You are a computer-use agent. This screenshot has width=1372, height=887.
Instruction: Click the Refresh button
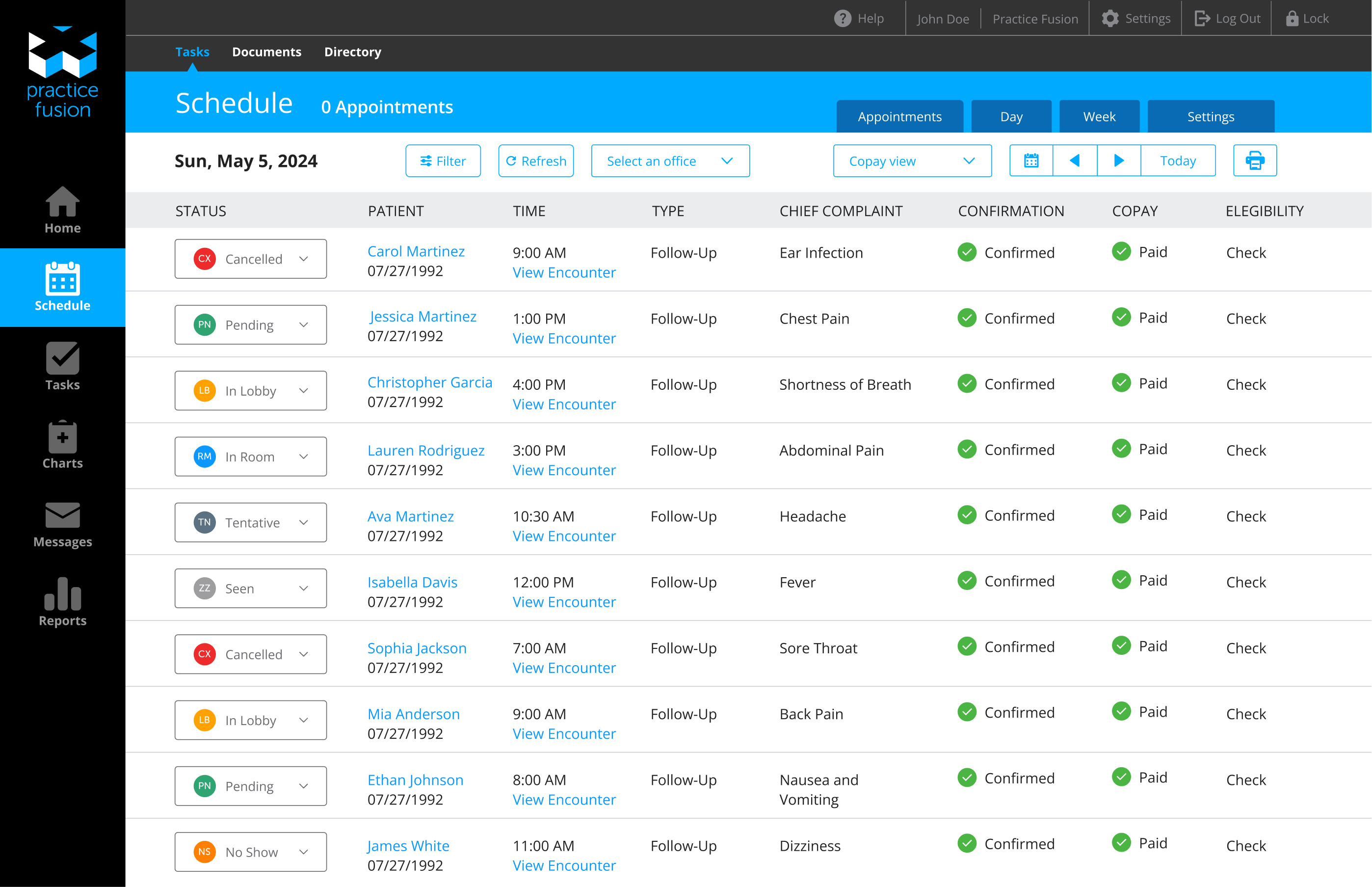(535, 161)
